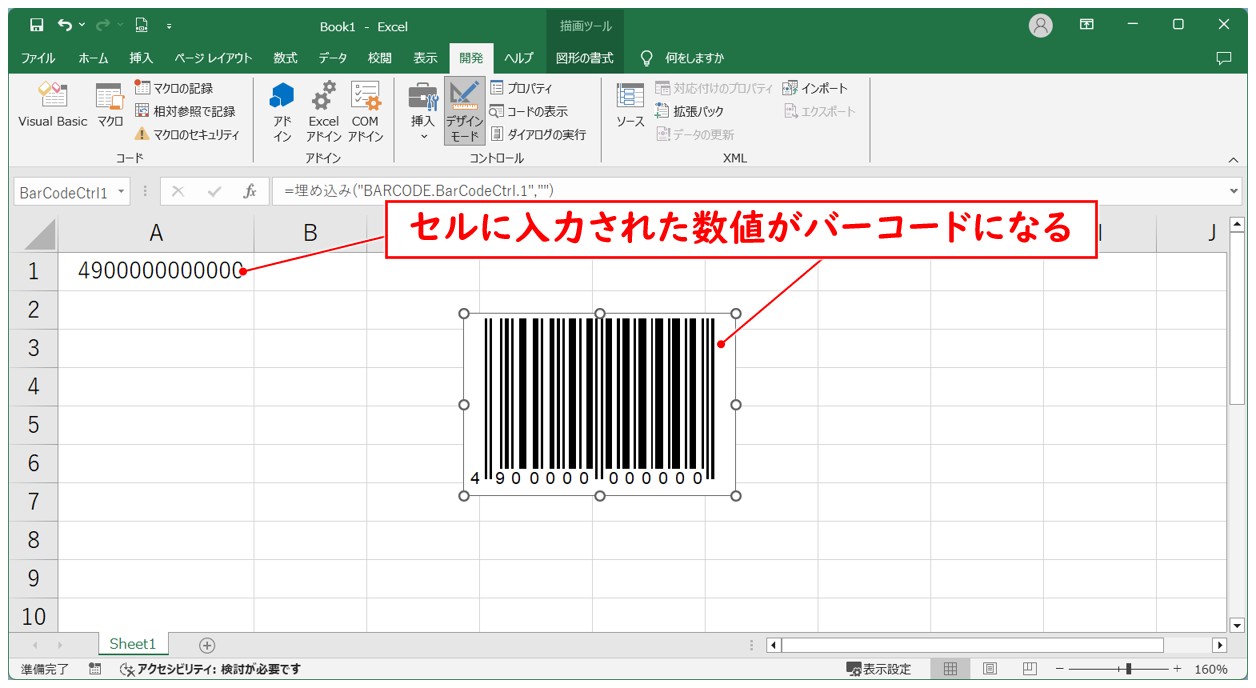This screenshot has height=688, width=1256.
Task: Zoom out with the minus button
Action: pyautogui.click(x=1061, y=669)
